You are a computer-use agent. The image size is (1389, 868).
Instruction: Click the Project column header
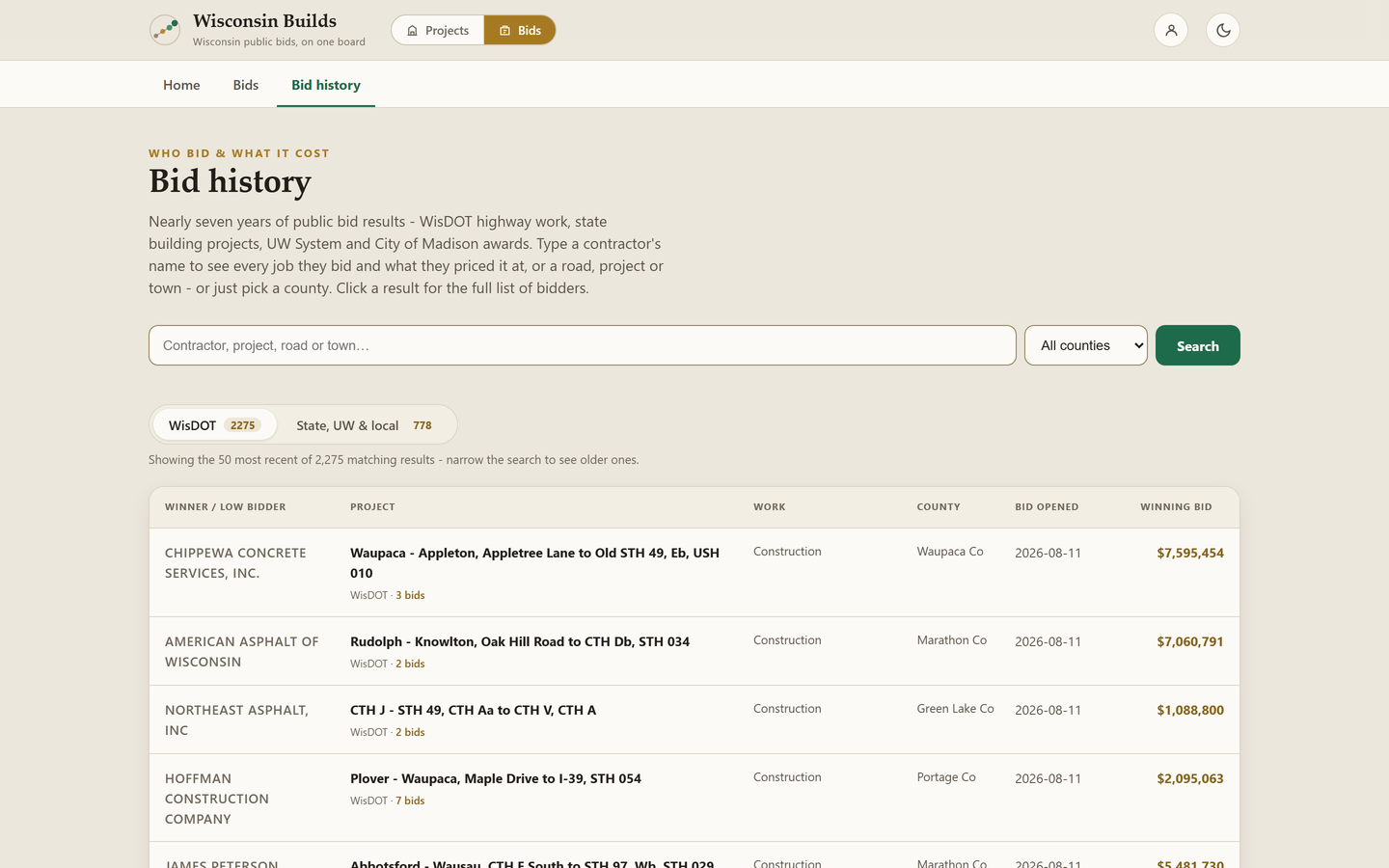pyautogui.click(x=372, y=506)
